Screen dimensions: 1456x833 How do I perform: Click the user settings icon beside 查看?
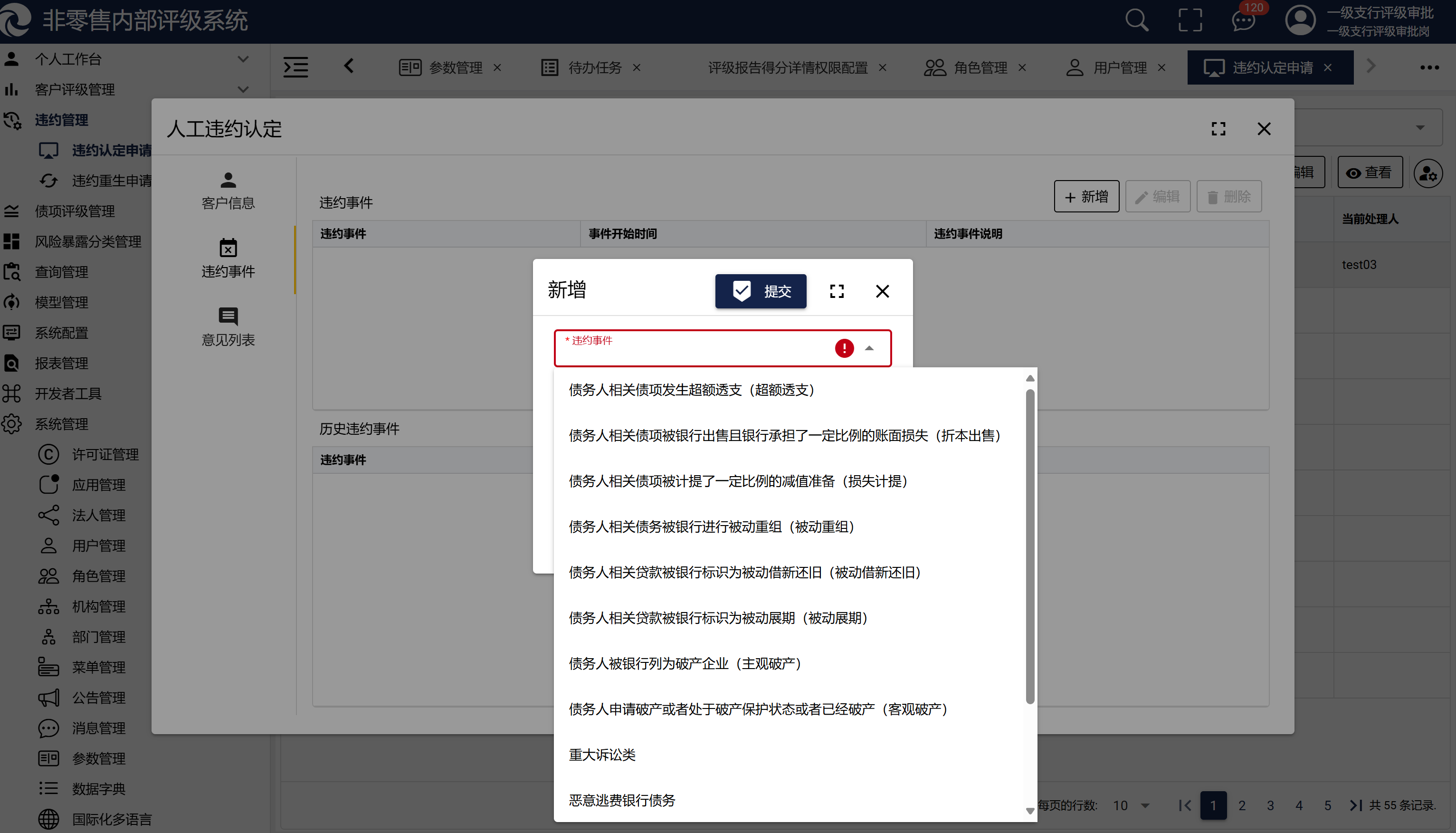(1427, 173)
